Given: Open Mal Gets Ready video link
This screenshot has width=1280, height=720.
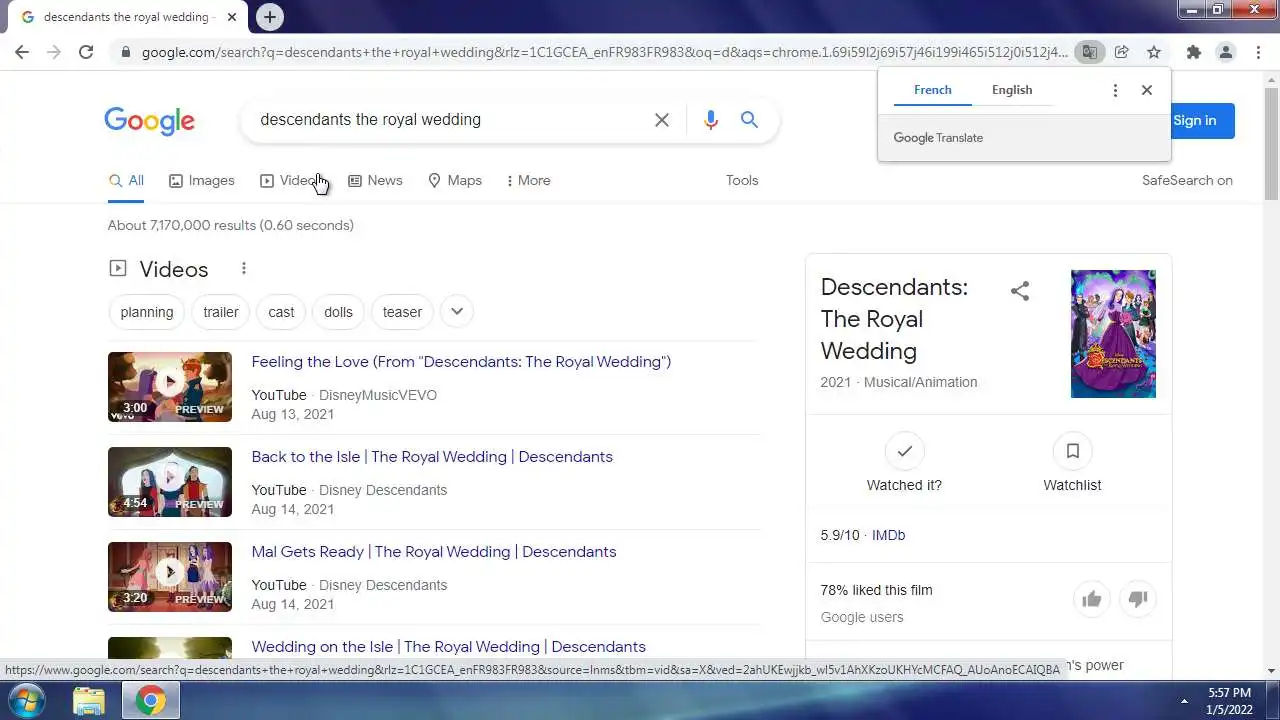Looking at the screenshot, I should click(x=434, y=552).
